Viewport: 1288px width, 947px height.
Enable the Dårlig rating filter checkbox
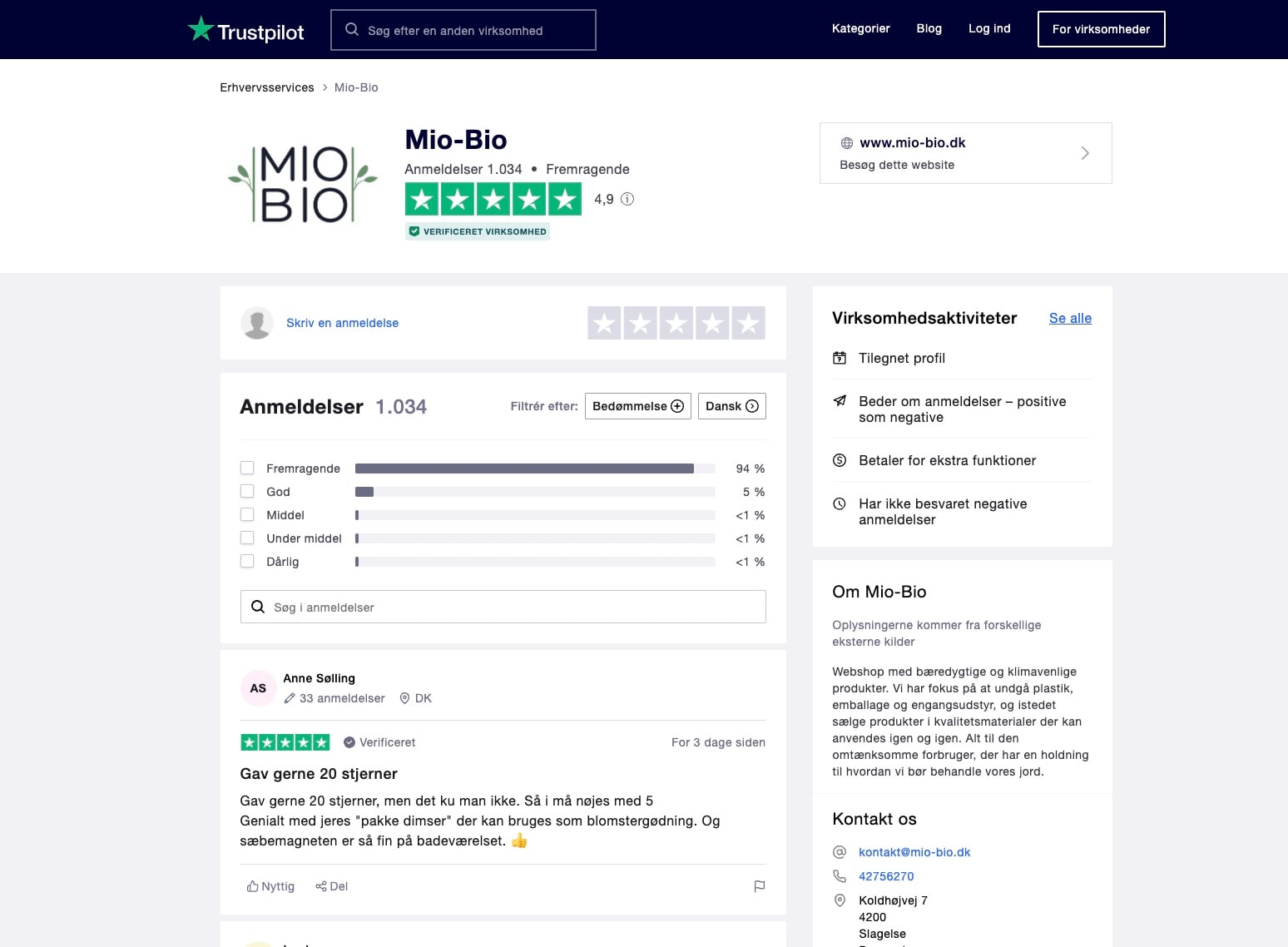pos(247,562)
